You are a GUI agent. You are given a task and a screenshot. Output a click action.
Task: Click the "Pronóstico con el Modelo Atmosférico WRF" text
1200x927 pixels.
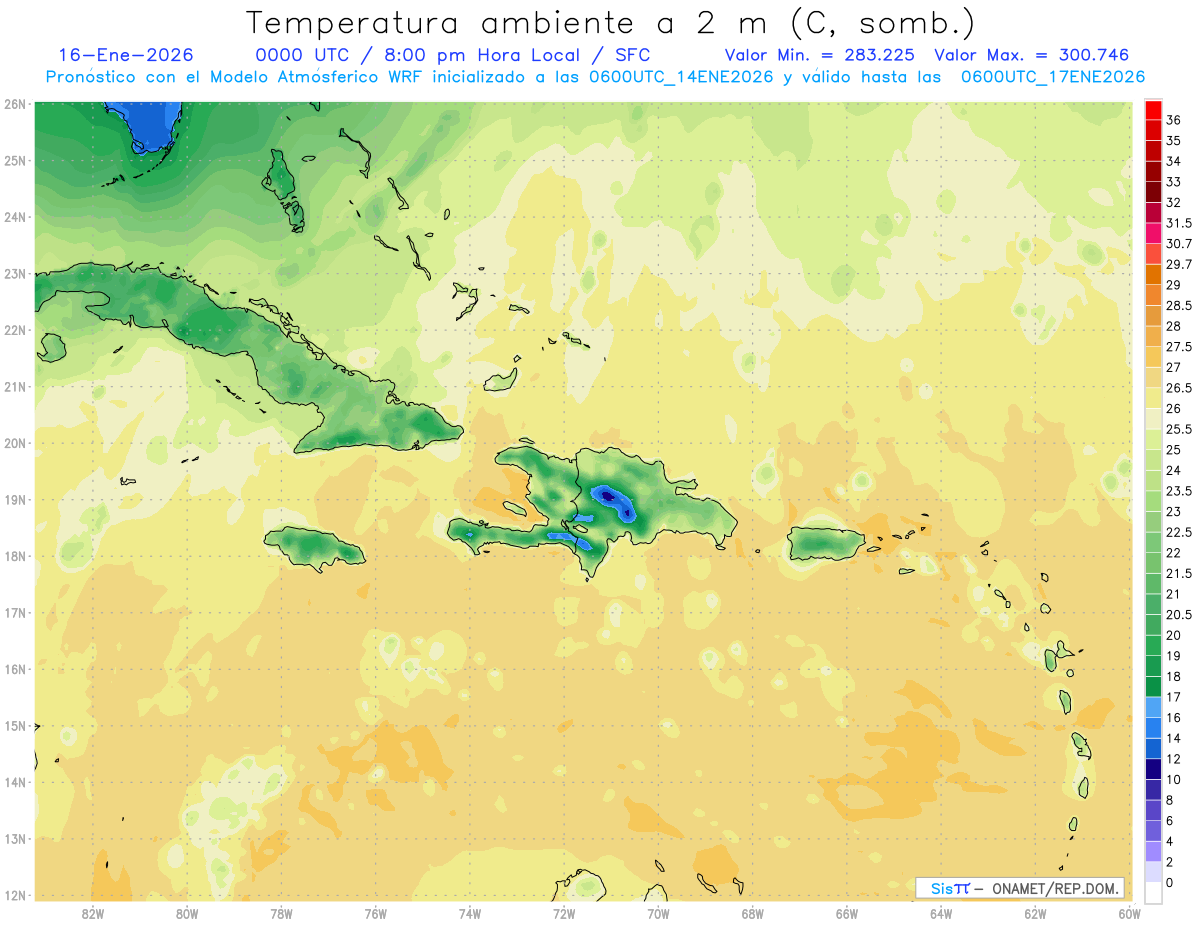pyautogui.click(x=235, y=77)
